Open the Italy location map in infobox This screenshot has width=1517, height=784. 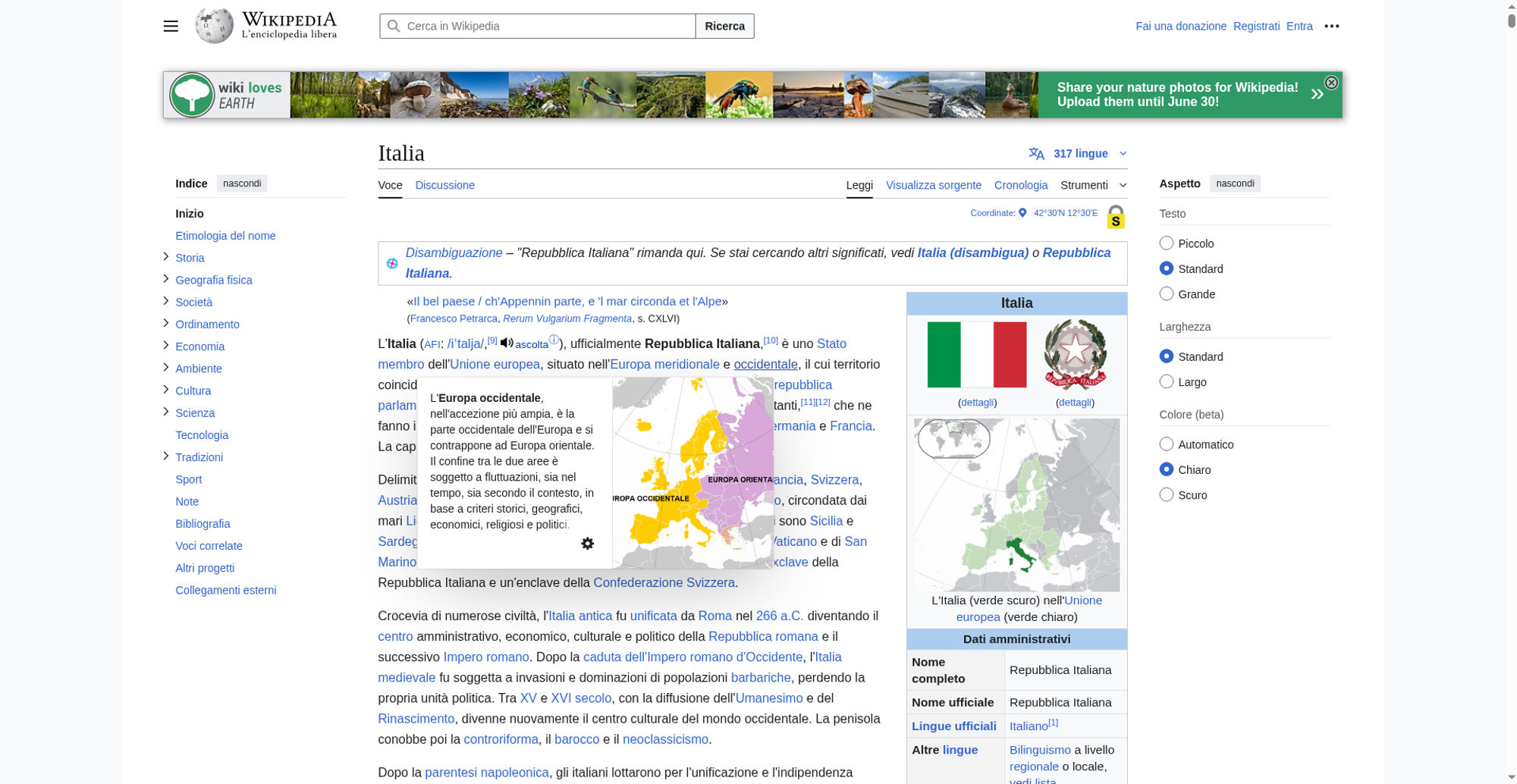[x=1016, y=505]
